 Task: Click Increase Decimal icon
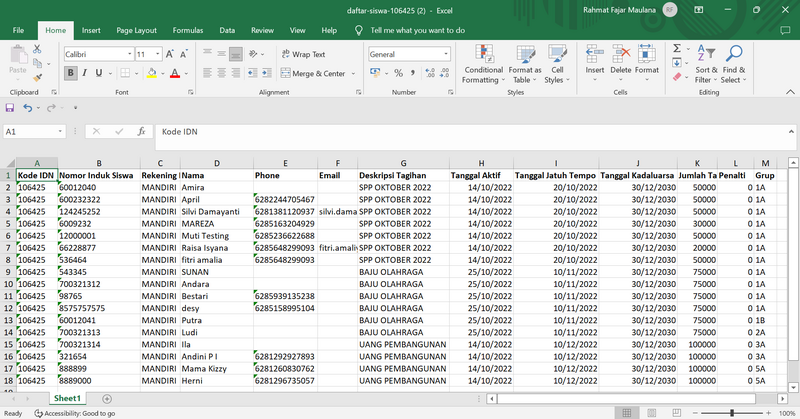pyautogui.click(x=430, y=73)
